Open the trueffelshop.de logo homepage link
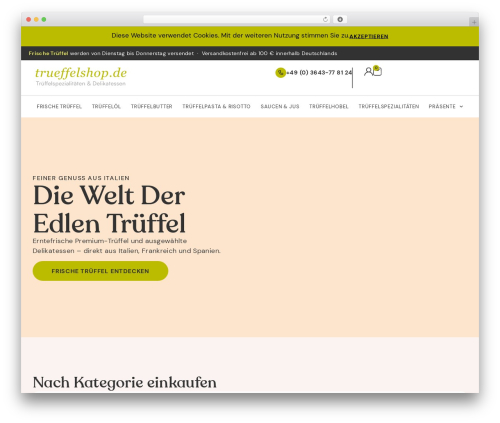The height and width of the screenshot is (423, 500). point(81,73)
